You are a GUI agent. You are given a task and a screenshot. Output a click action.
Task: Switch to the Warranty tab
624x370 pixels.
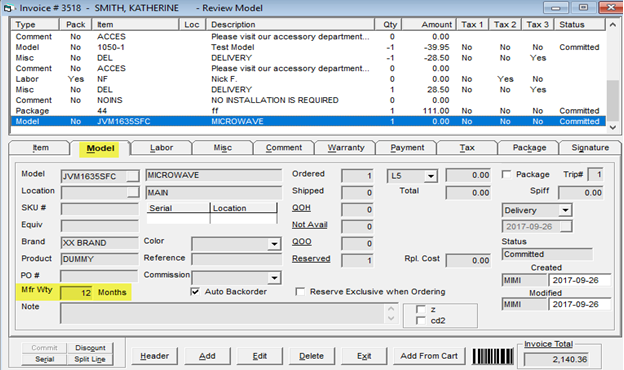pyautogui.click(x=346, y=148)
